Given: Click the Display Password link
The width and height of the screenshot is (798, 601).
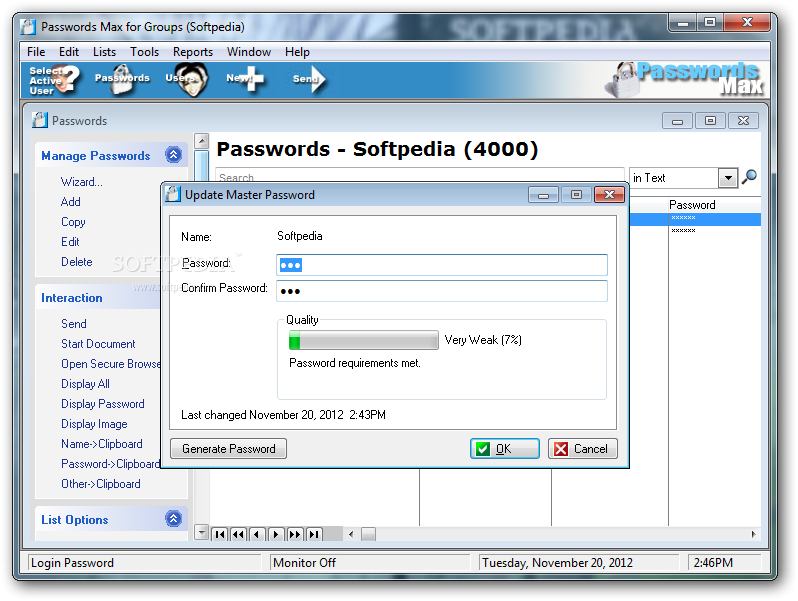Looking at the screenshot, I should point(103,404).
